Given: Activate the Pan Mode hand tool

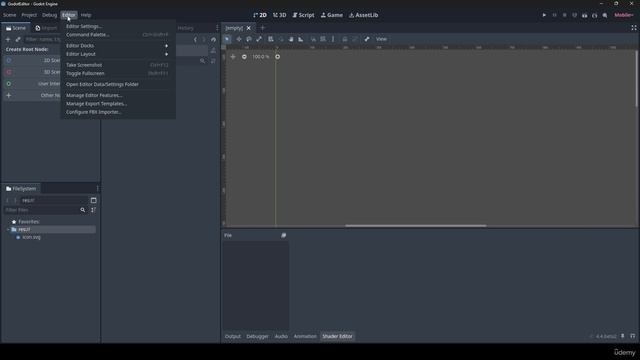Looking at the screenshot, I should point(291,39).
